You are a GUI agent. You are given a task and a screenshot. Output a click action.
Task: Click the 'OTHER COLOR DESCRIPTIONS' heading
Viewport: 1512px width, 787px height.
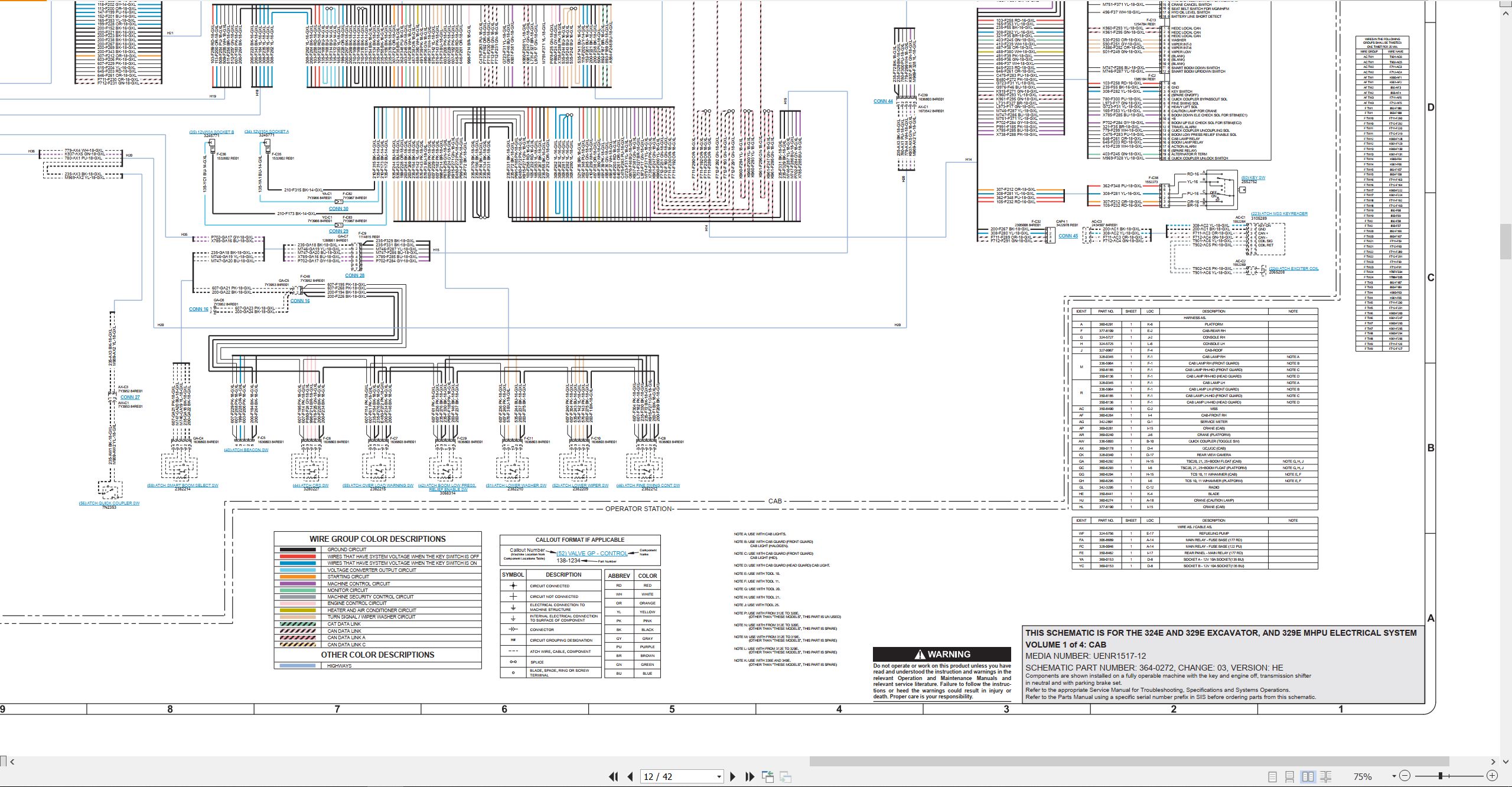point(377,655)
